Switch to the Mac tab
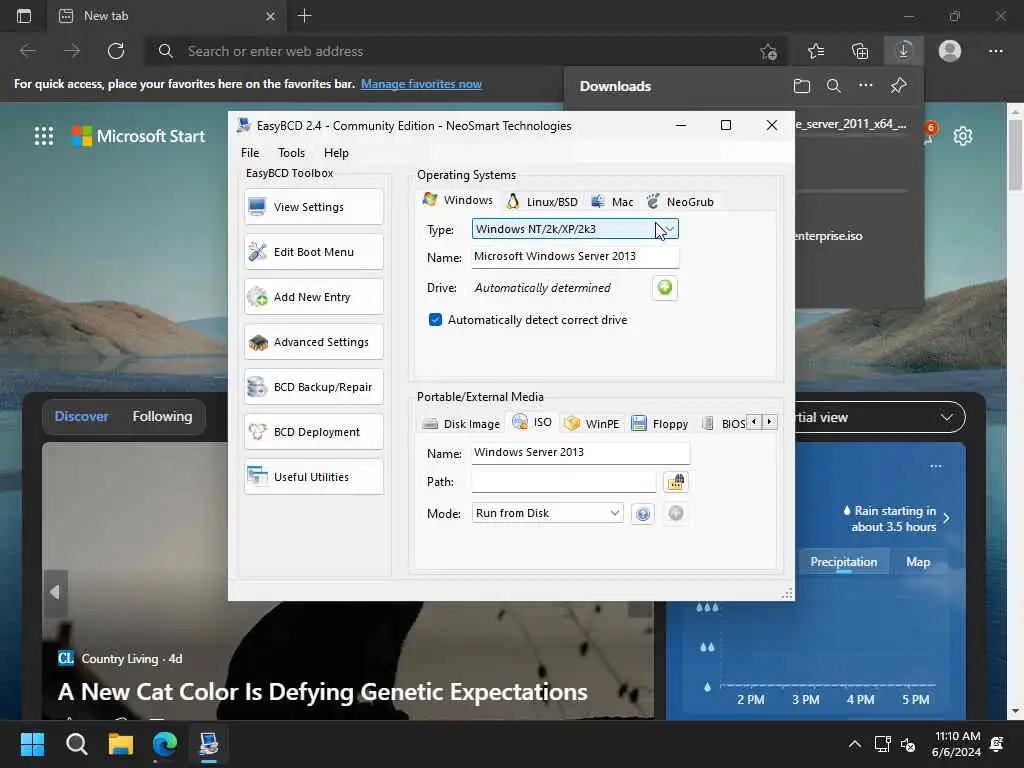Image resolution: width=1024 pixels, height=768 pixels. (x=612, y=202)
